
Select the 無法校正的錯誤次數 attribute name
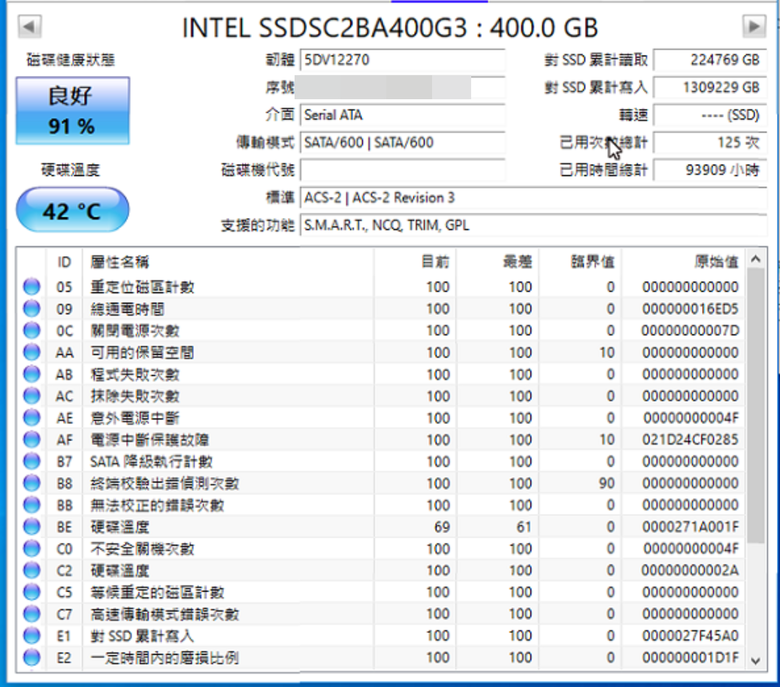pyautogui.click(x=157, y=505)
